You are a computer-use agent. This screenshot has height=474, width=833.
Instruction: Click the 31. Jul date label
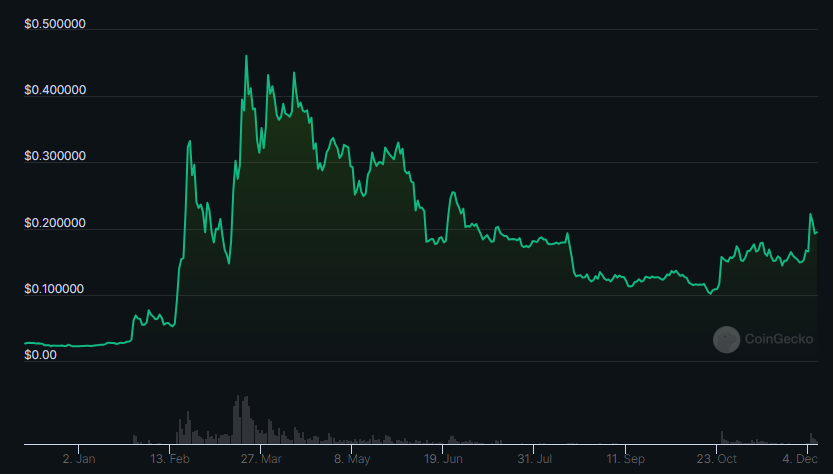534,459
